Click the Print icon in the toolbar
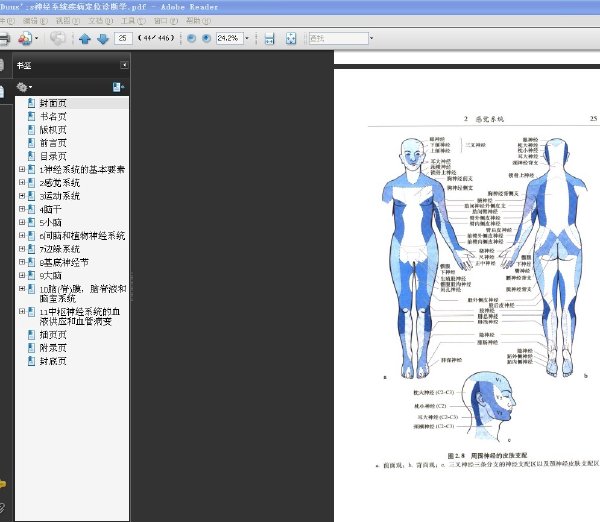 pyautogui.click(x=4, y=39)
